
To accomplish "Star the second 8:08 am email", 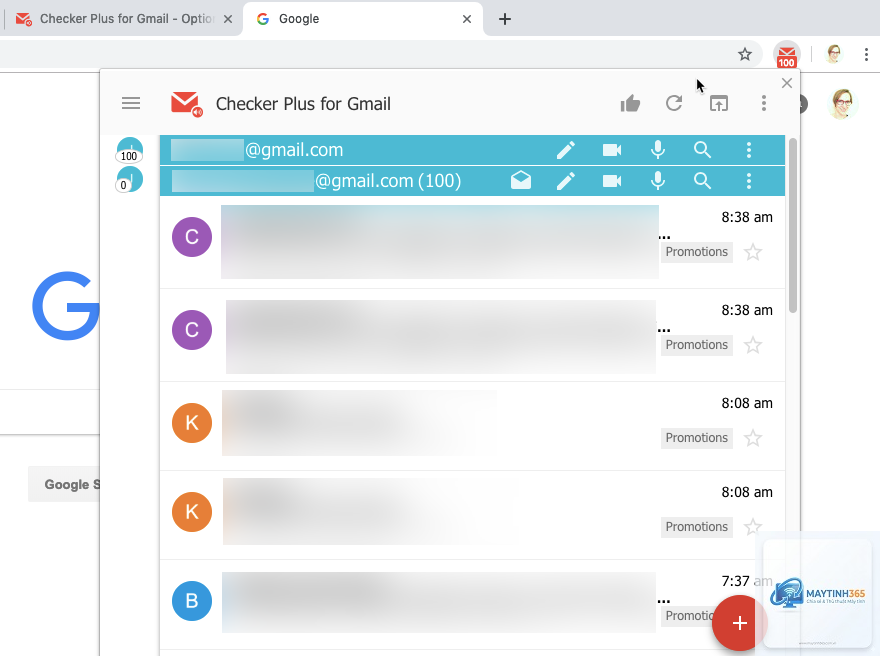I will tap(753, 527).
